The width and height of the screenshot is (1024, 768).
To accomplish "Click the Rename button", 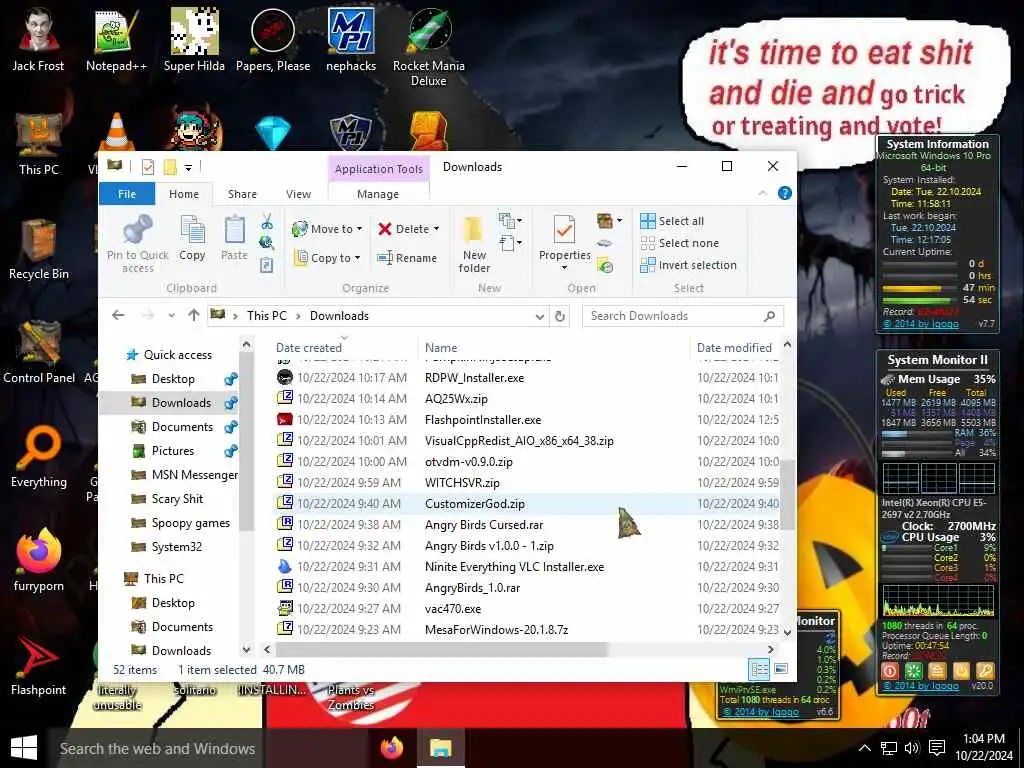I will click(407, 258).
